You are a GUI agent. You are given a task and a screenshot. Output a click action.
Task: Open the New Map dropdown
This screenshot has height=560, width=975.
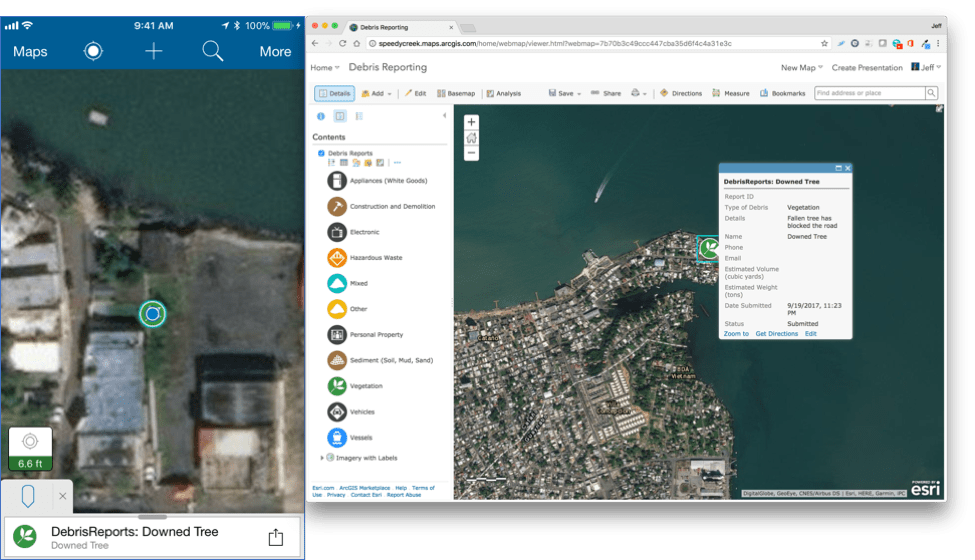coord(801,67)
